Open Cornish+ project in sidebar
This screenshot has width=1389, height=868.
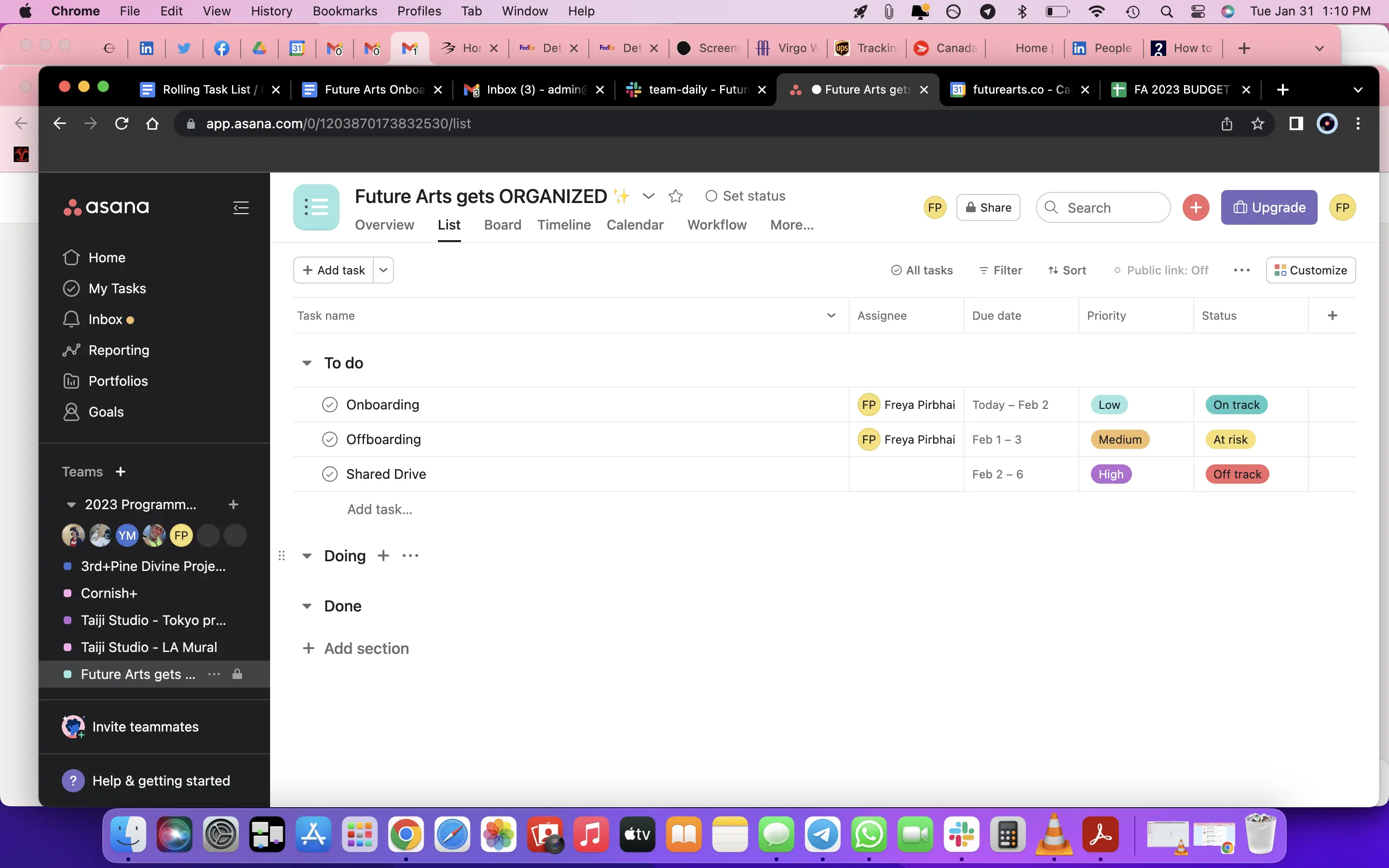pyautogui.click(x=109, y=593)
